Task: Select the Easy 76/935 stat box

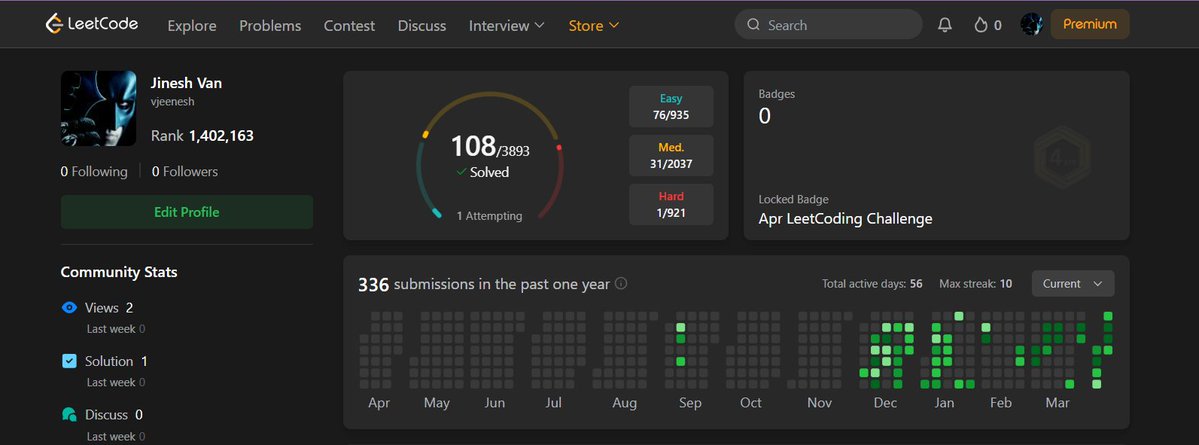Action: pyautogui.click(x=671, y=106)
